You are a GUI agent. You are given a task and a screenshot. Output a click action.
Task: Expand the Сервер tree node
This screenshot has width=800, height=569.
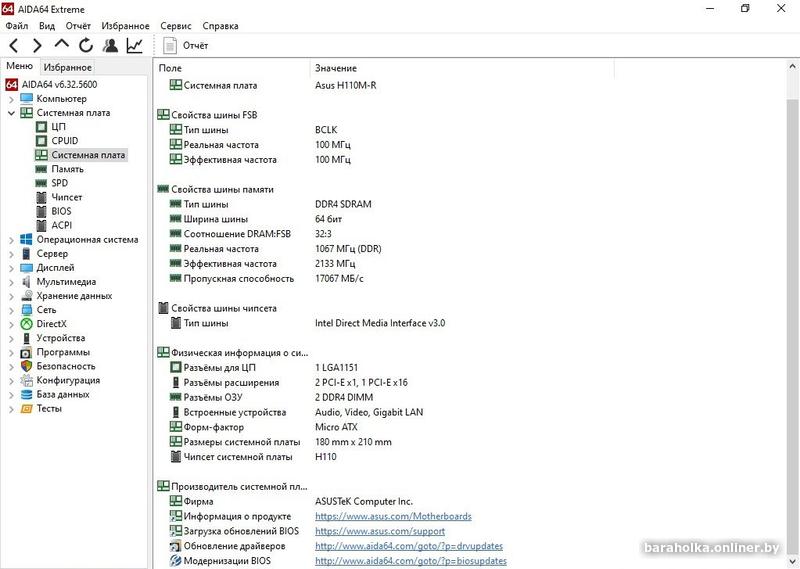click(11, 254)
